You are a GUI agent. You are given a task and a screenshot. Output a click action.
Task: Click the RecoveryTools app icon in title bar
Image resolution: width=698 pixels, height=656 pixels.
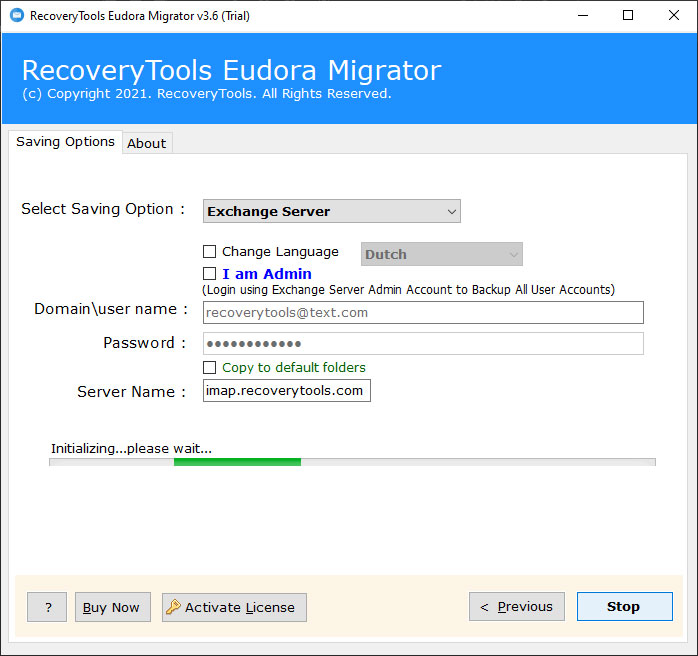click(16, 16)
